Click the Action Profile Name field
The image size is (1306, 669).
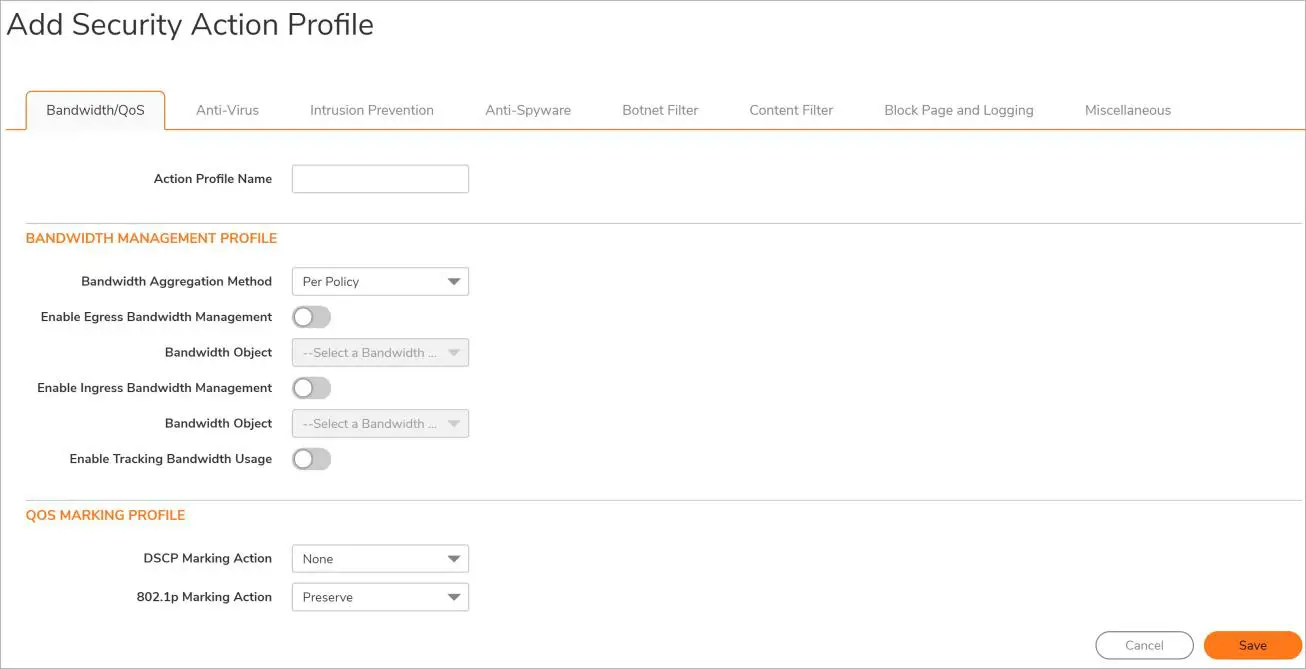click(380, 179)
